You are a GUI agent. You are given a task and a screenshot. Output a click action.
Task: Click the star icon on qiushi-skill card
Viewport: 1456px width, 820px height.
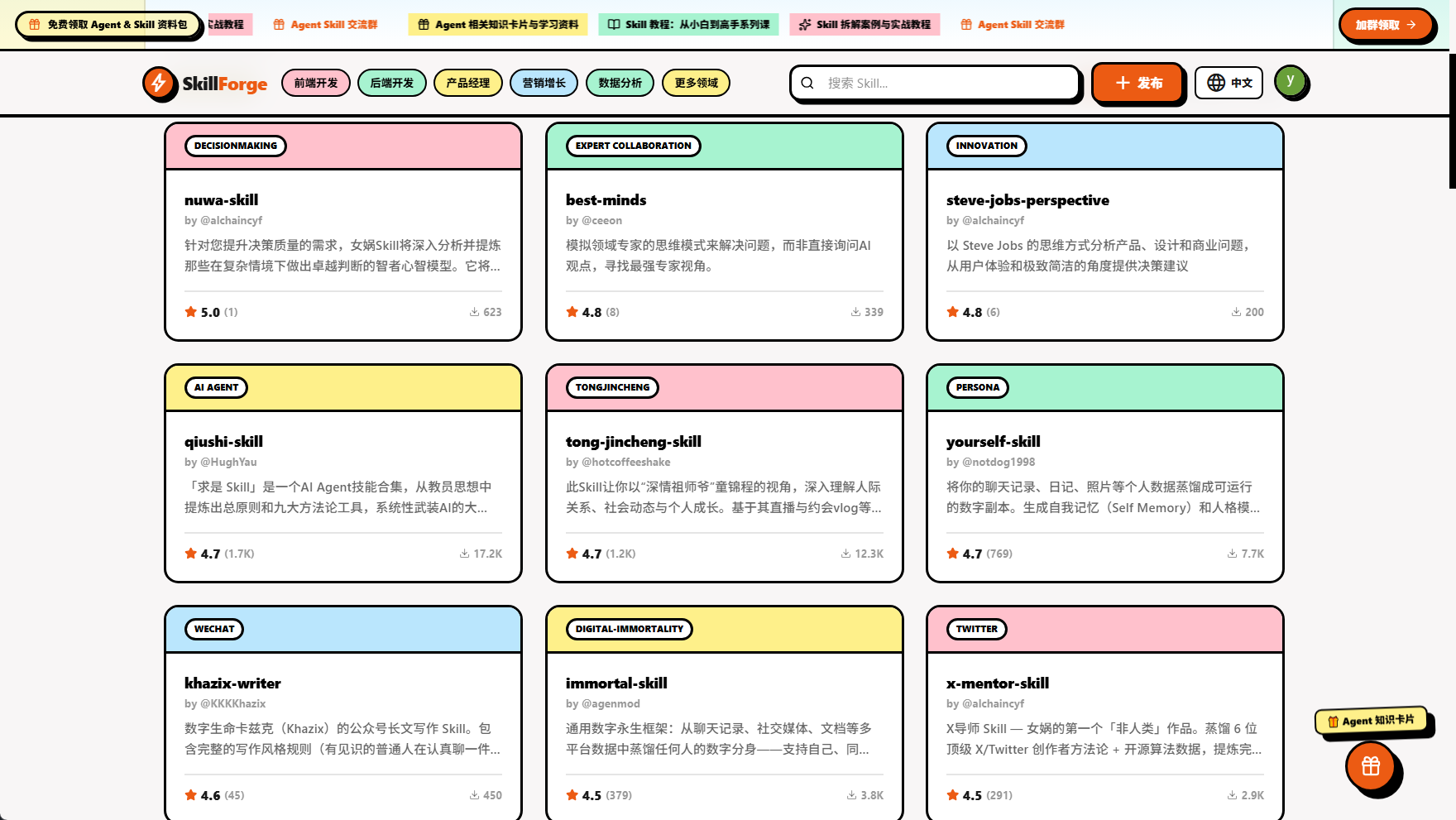191,554
